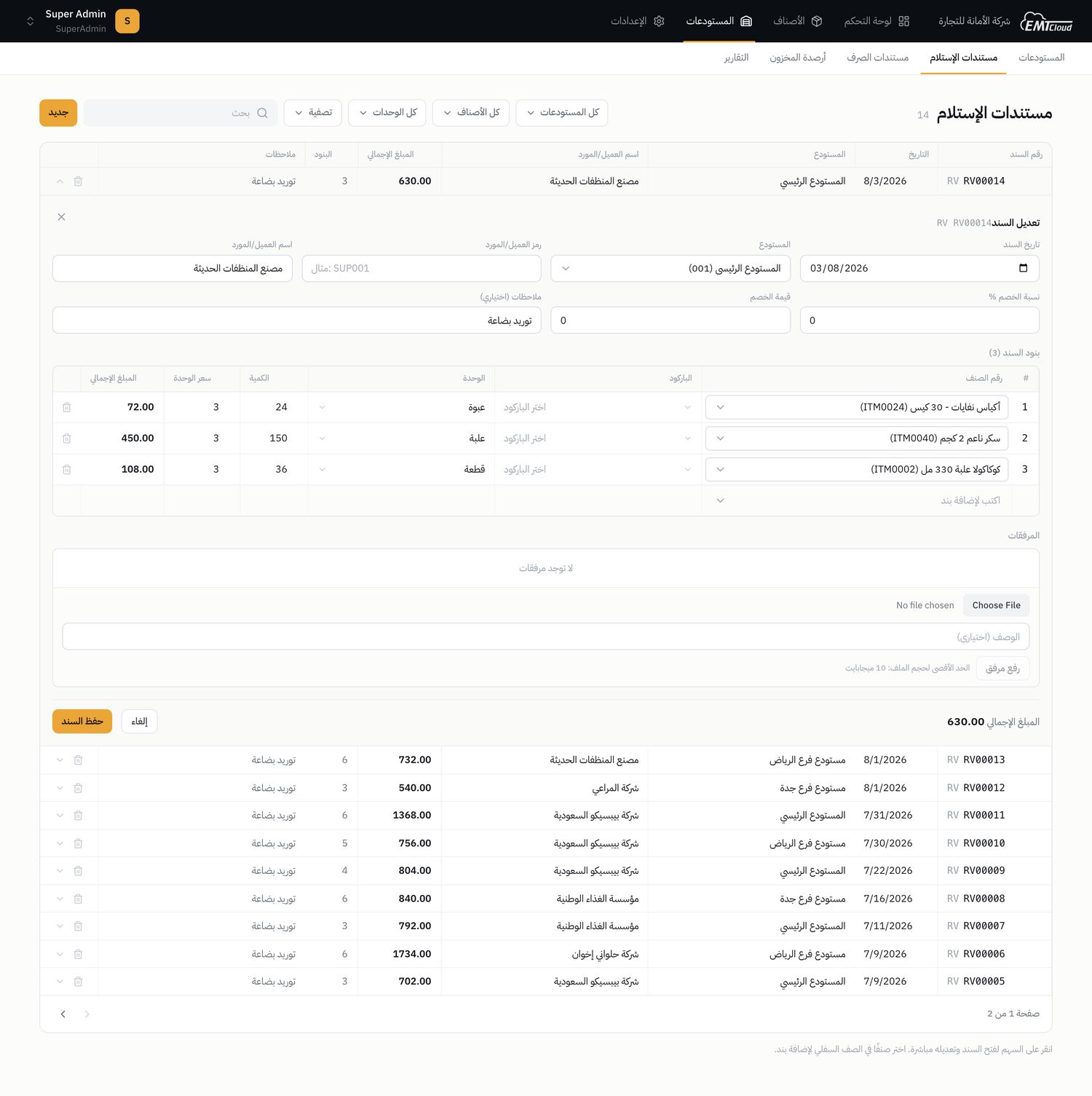Open الأصناف items menu
Viewport: 1092px width, 1096px height.
click(798, 21)
